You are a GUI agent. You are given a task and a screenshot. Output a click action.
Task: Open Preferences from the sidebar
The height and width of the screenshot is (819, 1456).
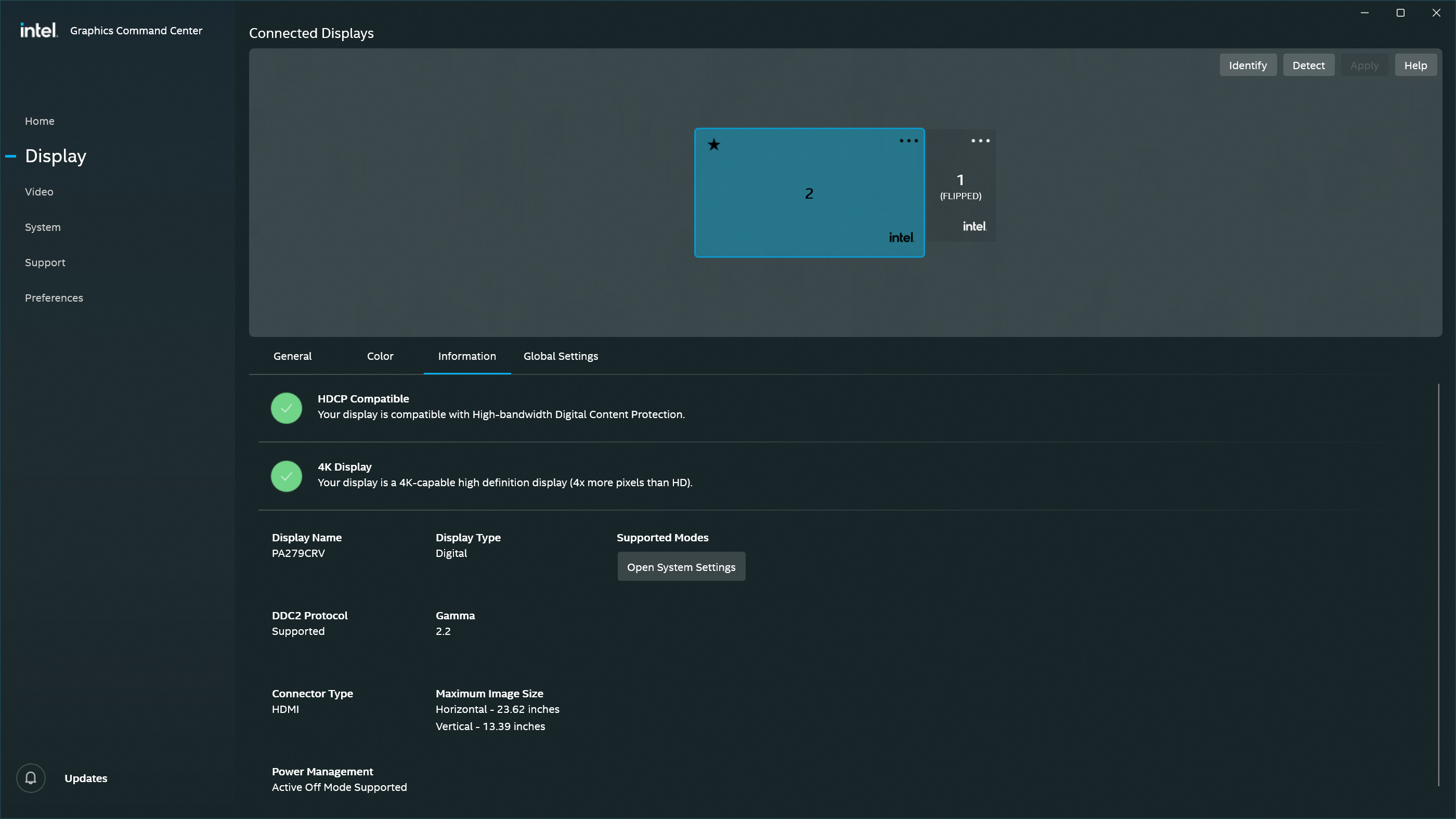click(54, 297)
